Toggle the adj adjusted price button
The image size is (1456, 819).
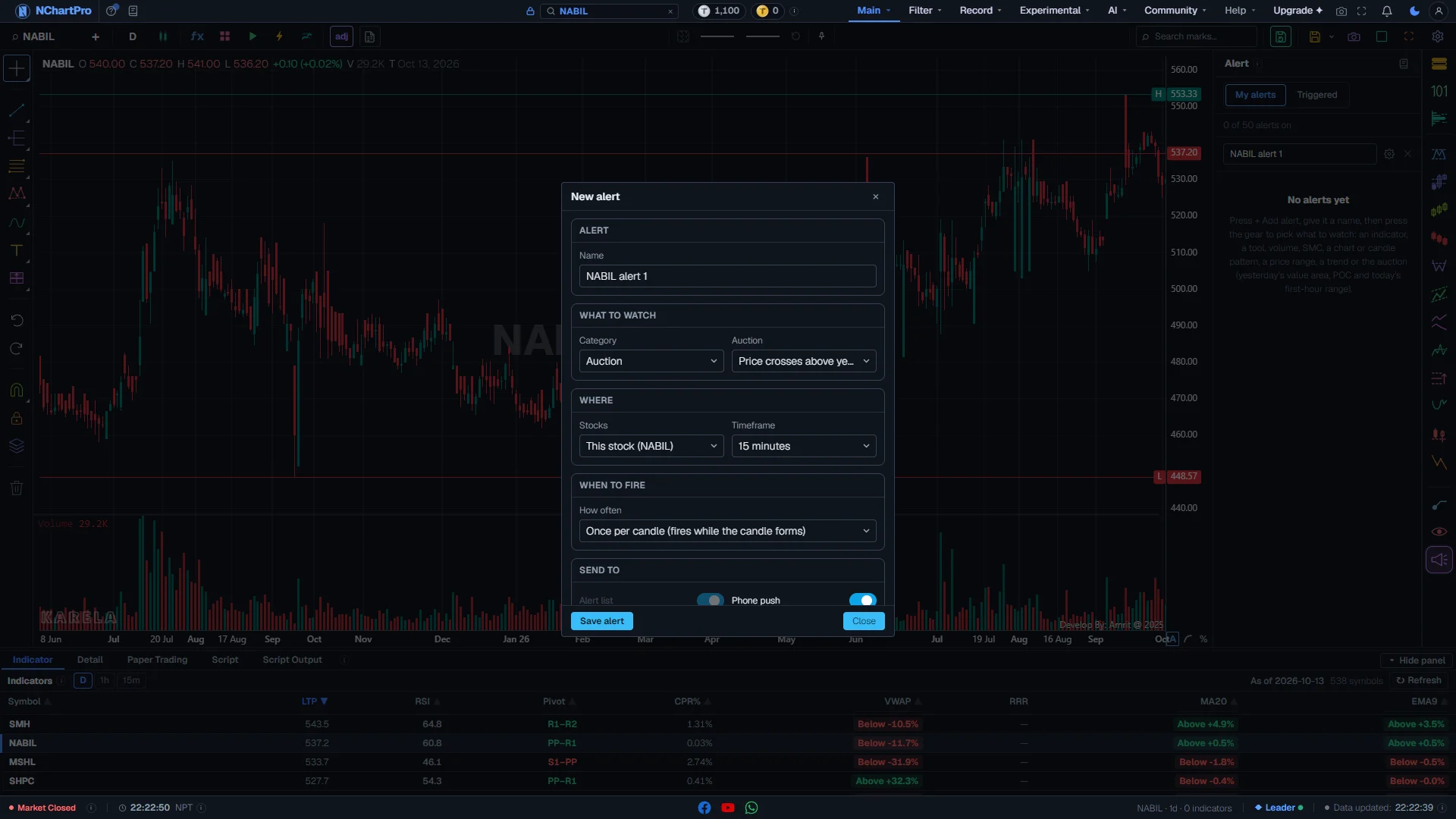click(341, 36)
